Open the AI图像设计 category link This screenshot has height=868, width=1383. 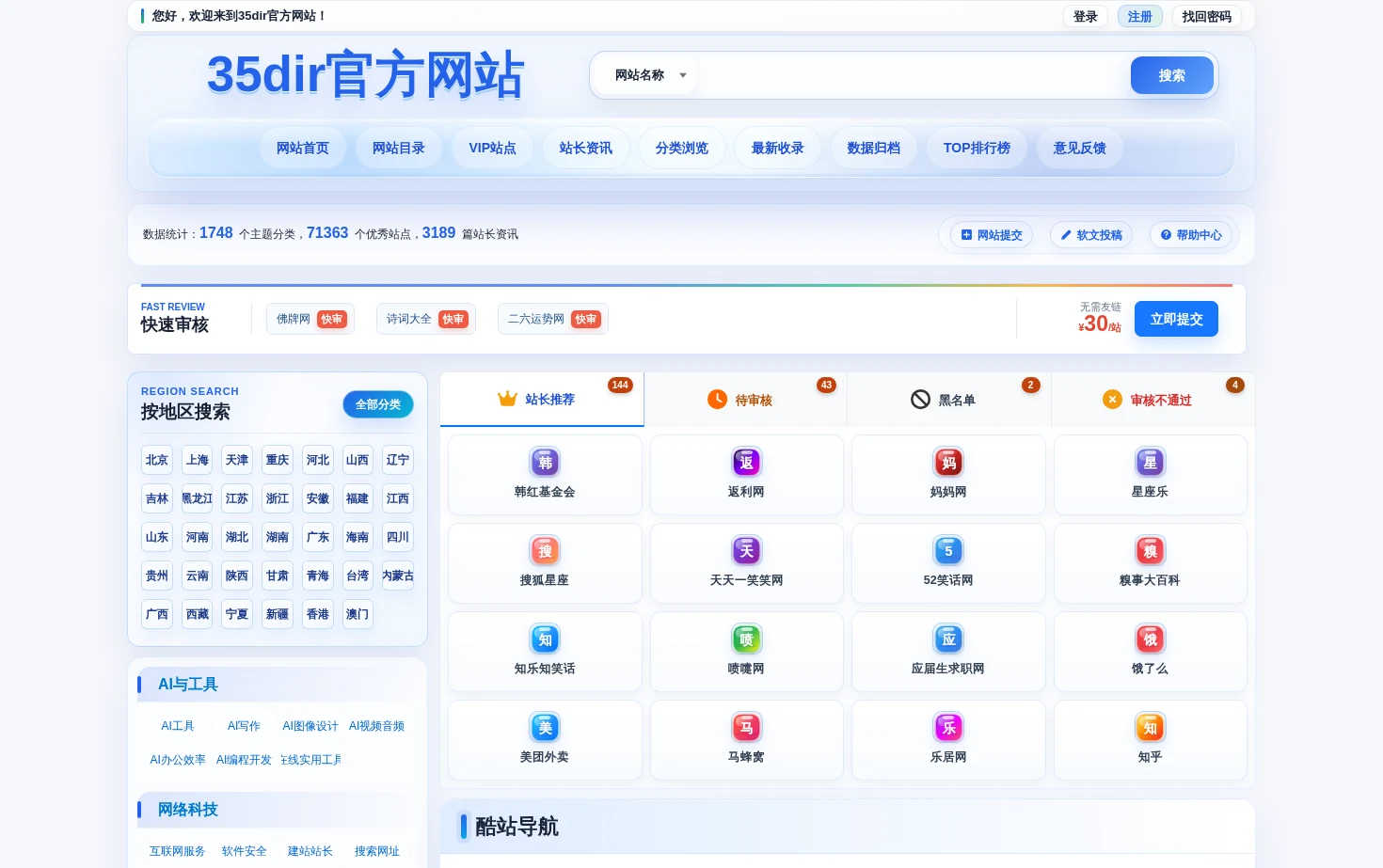point(310,726)
